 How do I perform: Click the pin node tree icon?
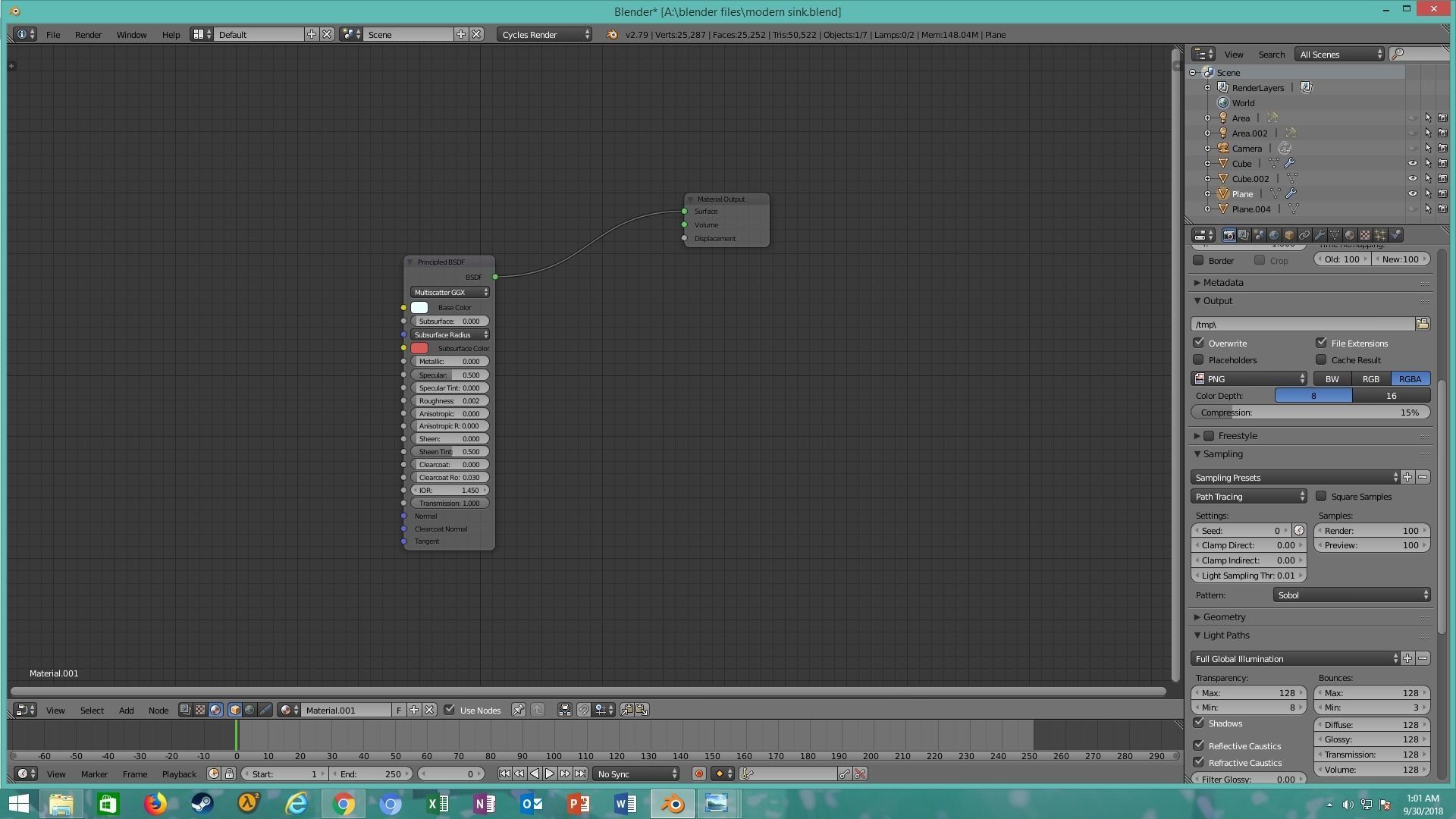coord(518,711)
